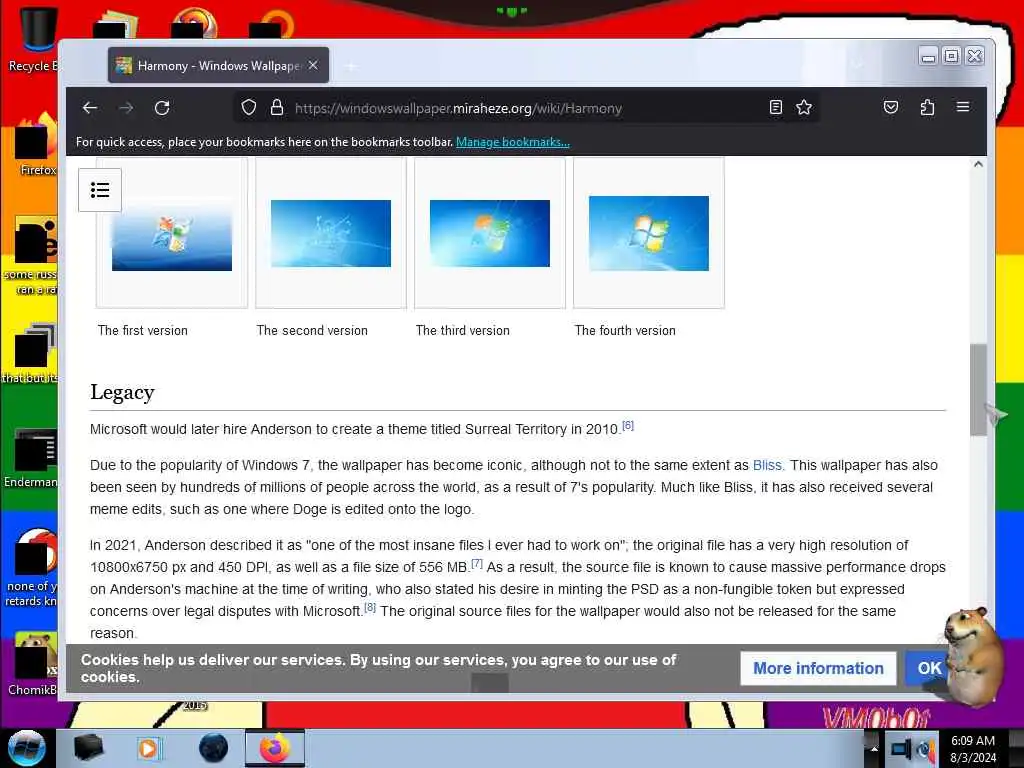Click More information on the cookie banner
Screen dimensions: 1024x768
pyautogui.click(x=818, y=668)
